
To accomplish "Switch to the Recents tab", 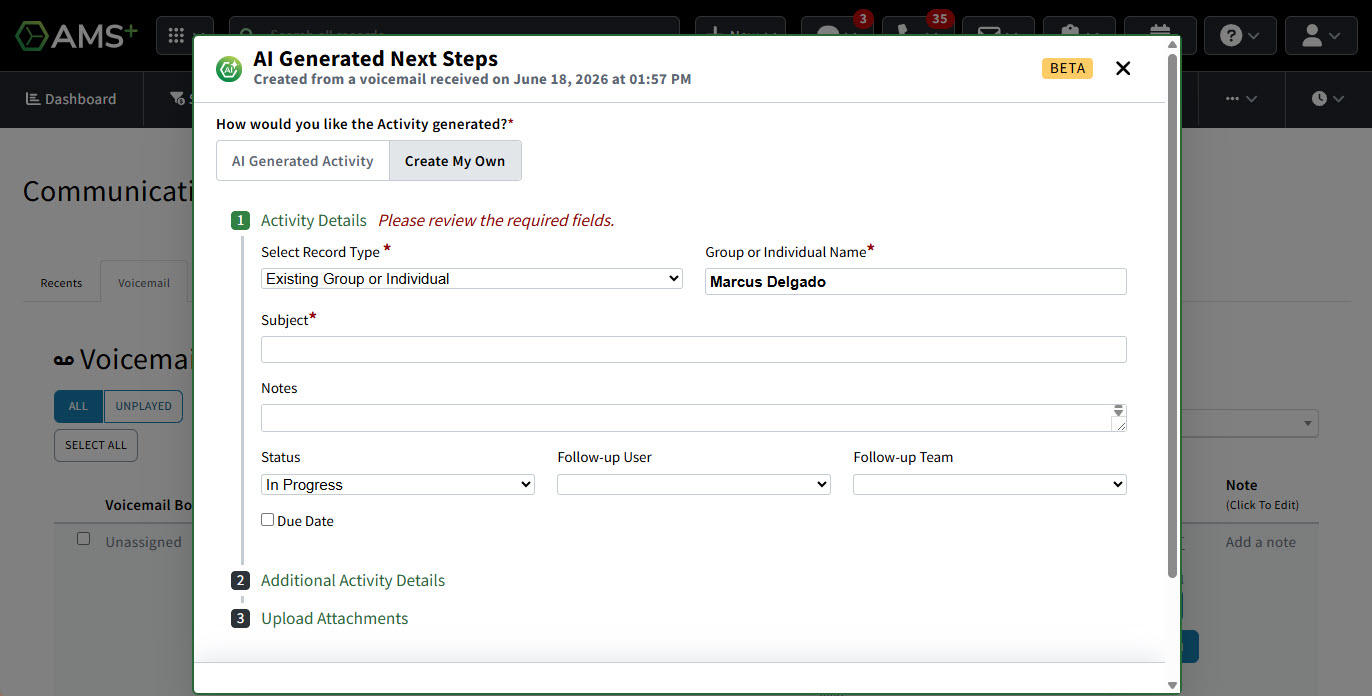I will [61, 283].
